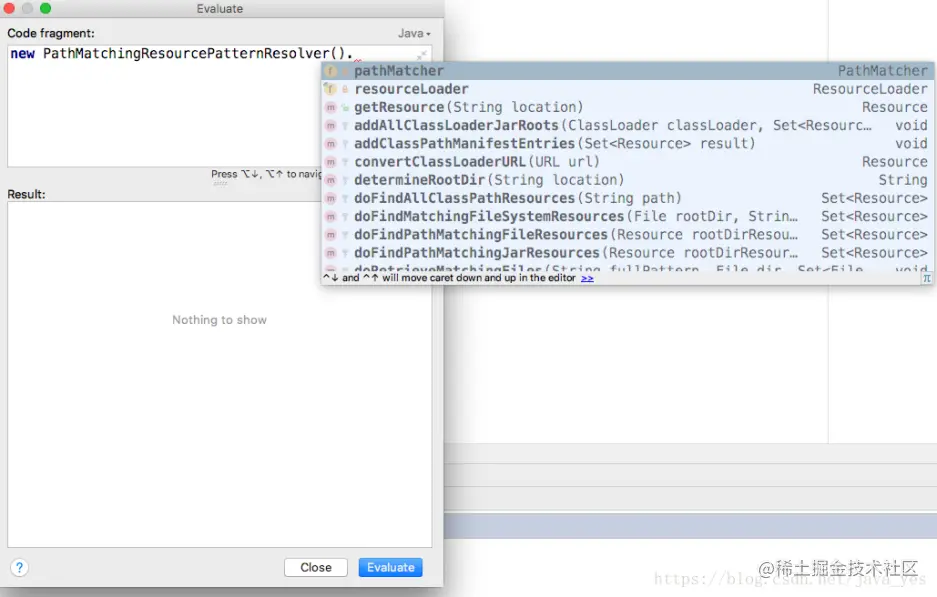The width and height of the screenshot is (937, 597).
Task: Click method icon beside addClassPathManifestEntries
Action: coord(330,144)
